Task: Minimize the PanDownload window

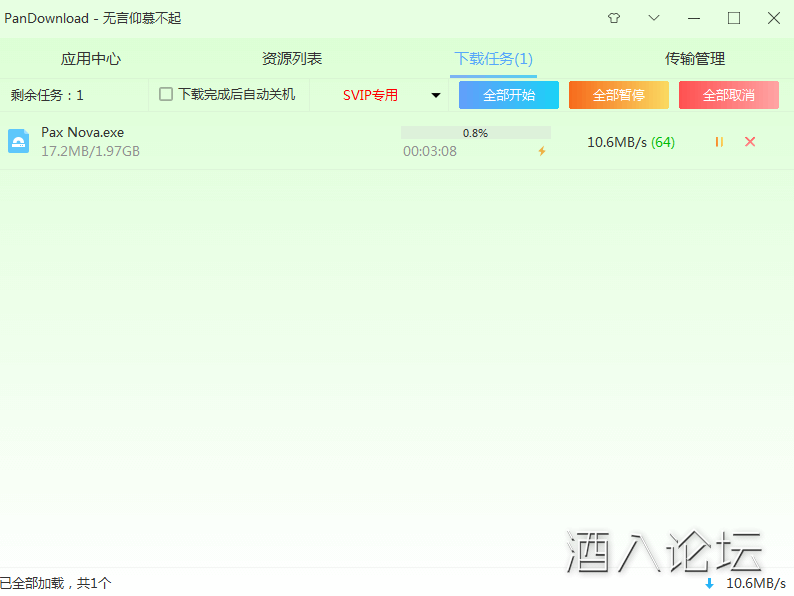Action: [x=694, y=18]
